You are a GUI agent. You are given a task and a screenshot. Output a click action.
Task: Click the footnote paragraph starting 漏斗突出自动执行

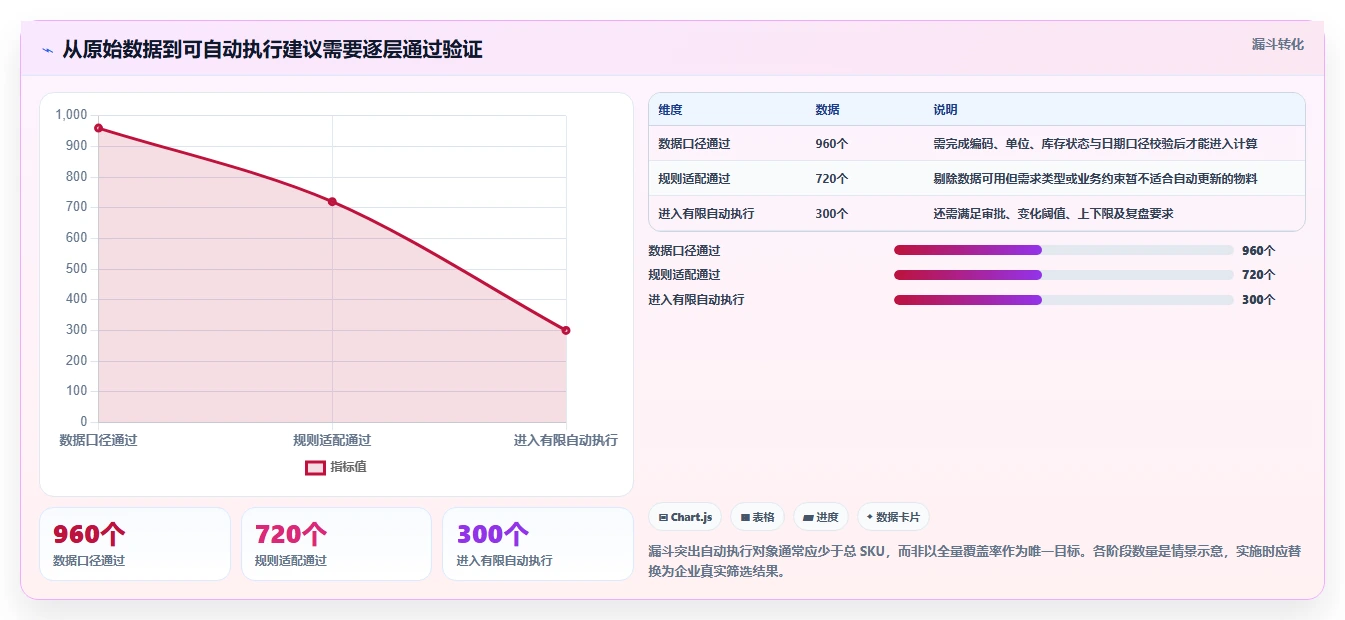pos(975,561)
